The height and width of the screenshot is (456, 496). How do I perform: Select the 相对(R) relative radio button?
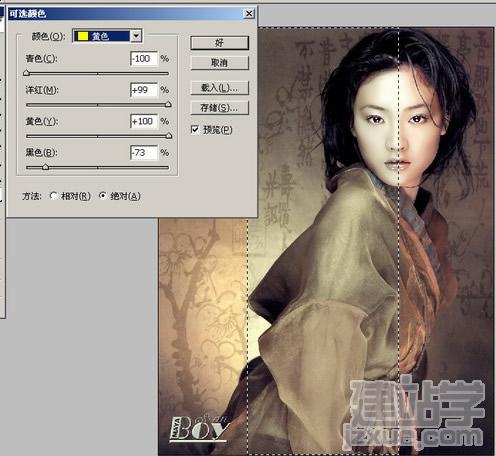tap(53, 196)
